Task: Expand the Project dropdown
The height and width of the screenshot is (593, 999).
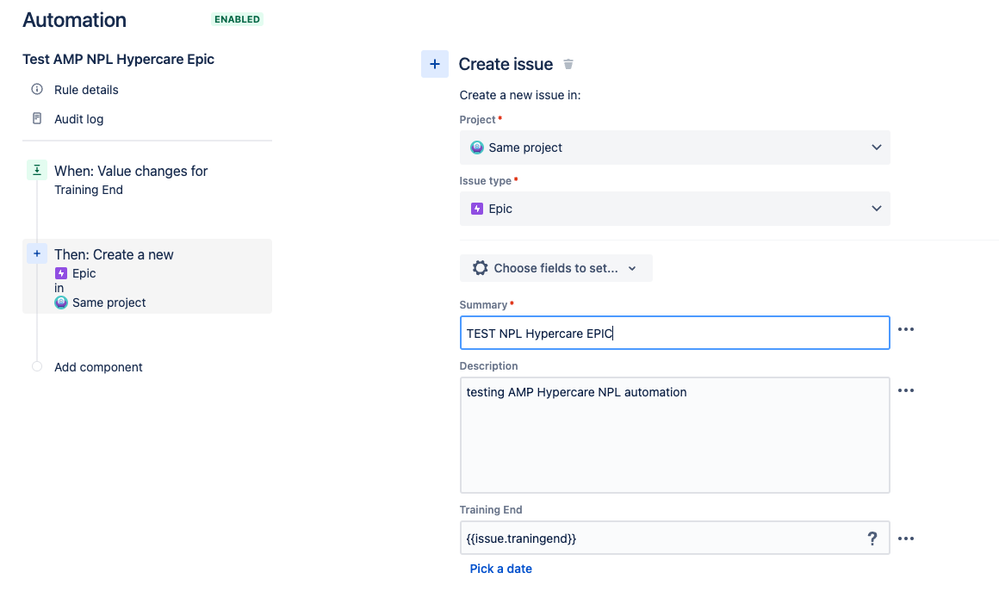Action: tap(675, 147)
